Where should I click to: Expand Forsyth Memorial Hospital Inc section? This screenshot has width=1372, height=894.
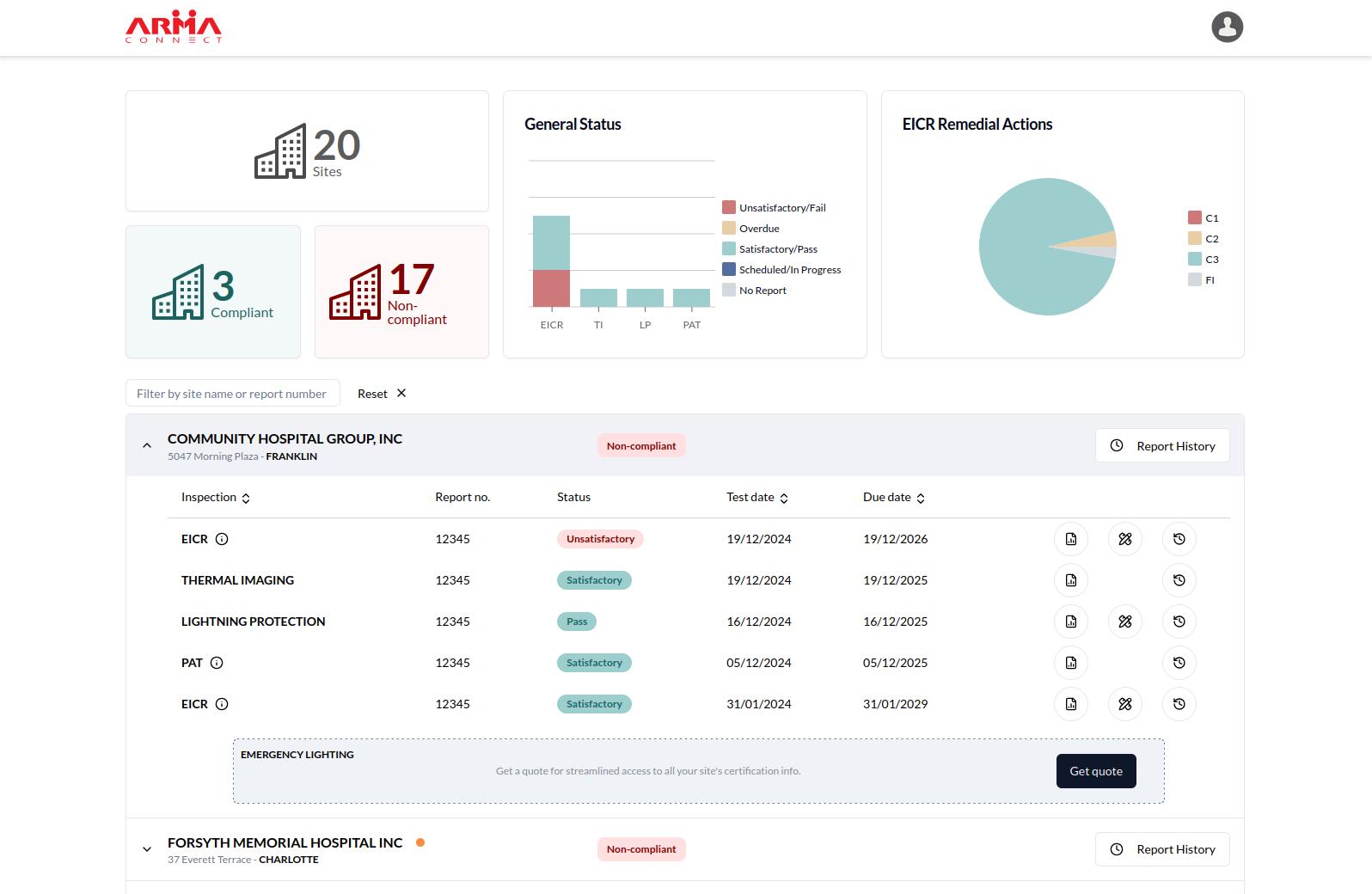coord(147,849)
